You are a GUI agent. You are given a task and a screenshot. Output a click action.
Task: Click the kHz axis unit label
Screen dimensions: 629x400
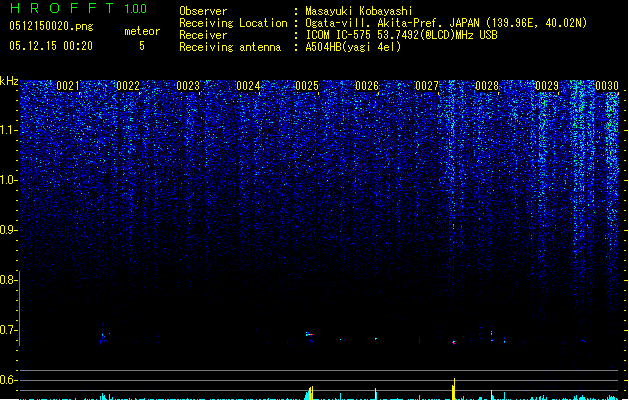9,81
